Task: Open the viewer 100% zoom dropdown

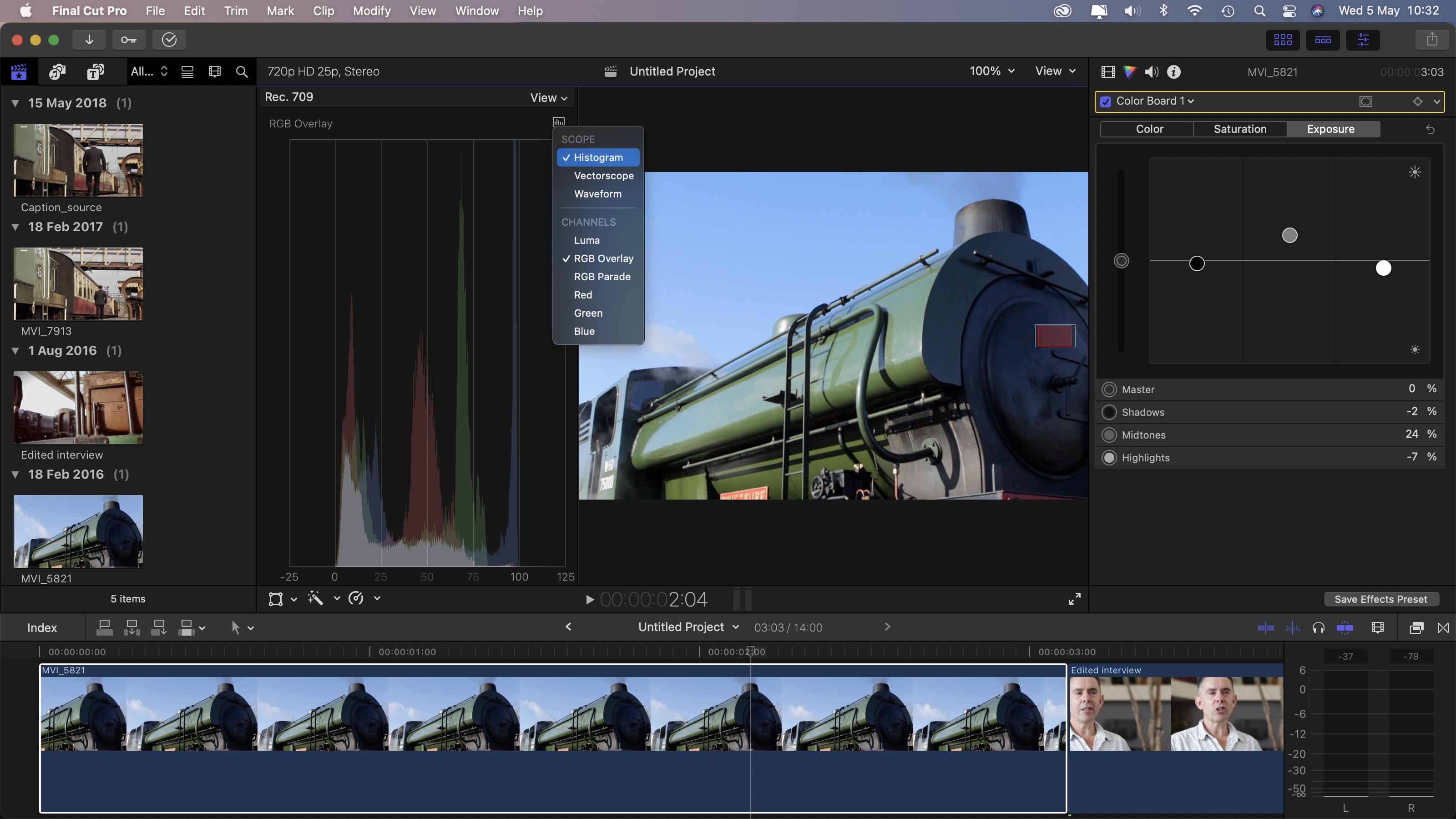Action: pos(992,71)
